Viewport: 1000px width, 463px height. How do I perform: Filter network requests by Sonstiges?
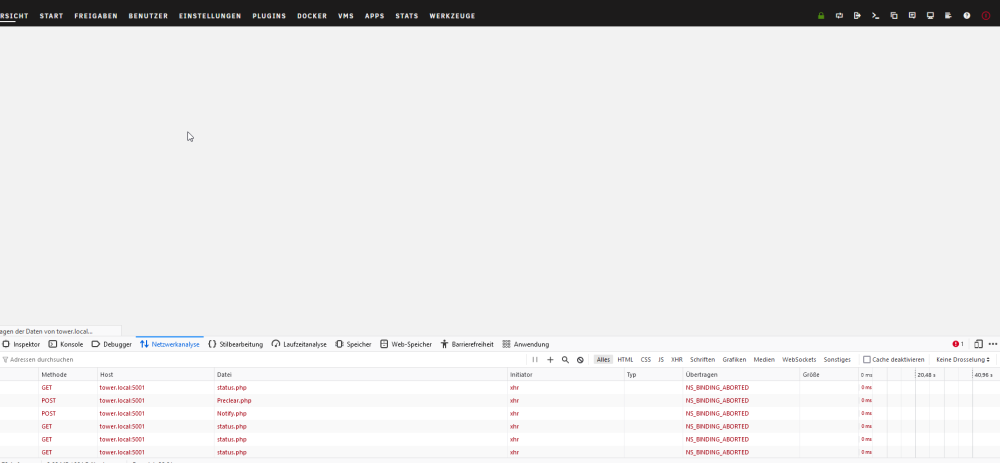pyautogui.click(x=837, y=360)
